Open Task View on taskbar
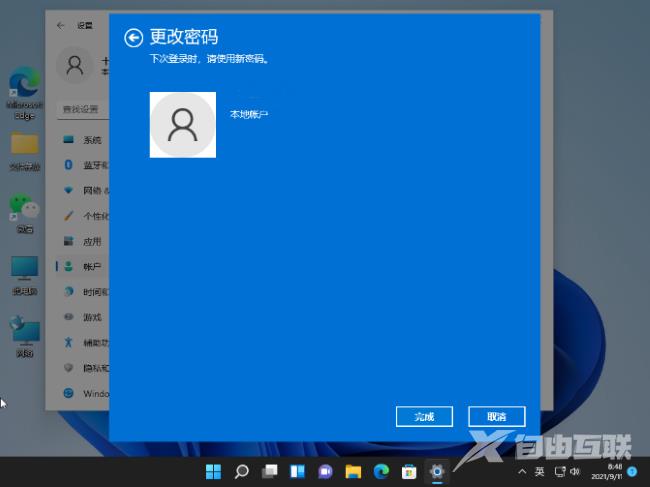This screenshot has height=487, width=650. click(269, 472)
